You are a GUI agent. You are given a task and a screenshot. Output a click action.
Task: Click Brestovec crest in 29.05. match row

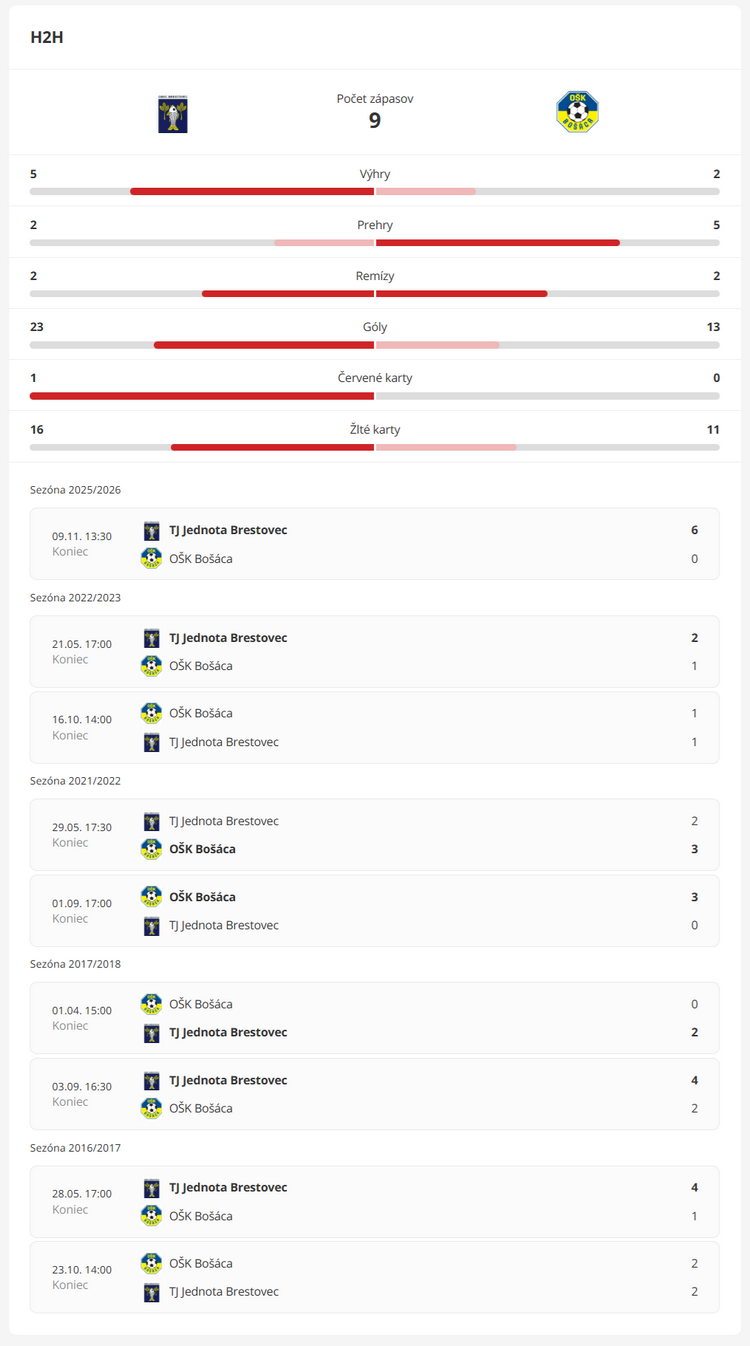(151, 821)
